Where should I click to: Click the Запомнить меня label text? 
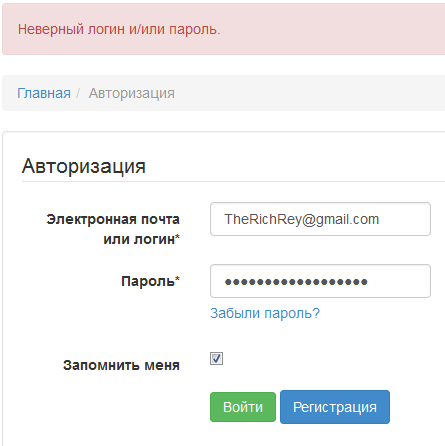click(121, 365)
